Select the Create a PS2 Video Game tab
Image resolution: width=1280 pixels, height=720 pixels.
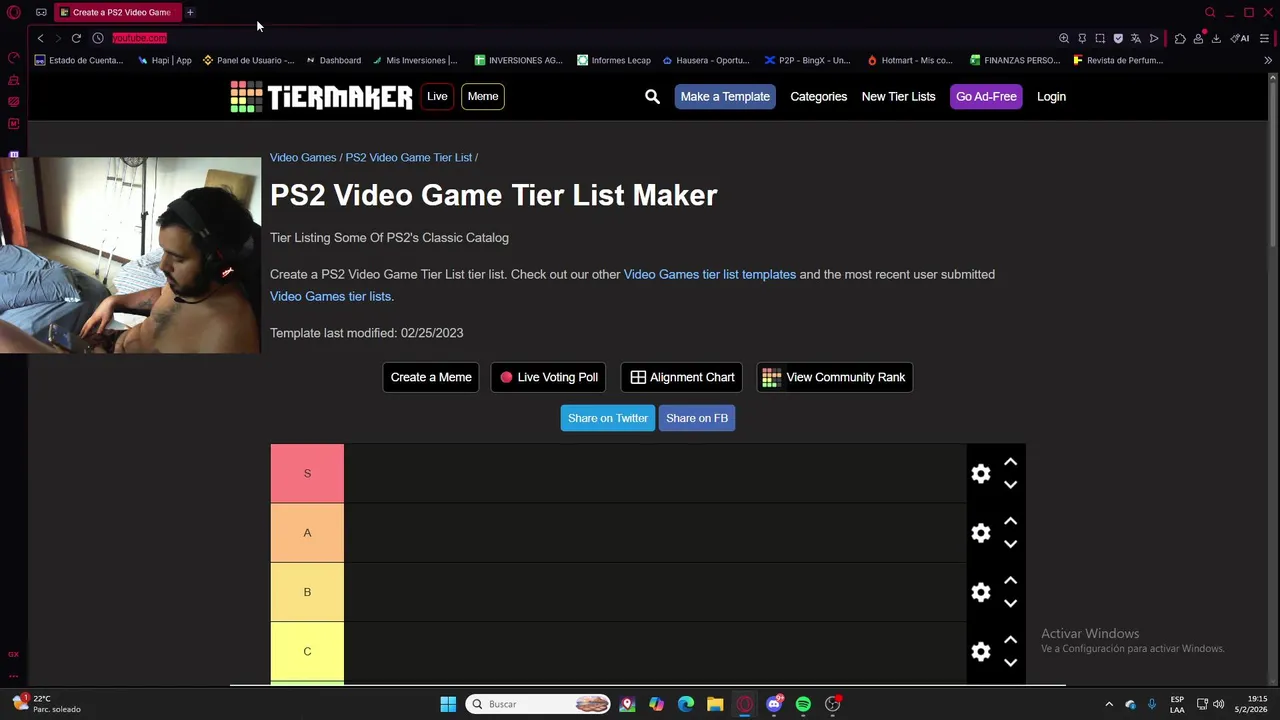click(x=116, y=12)
